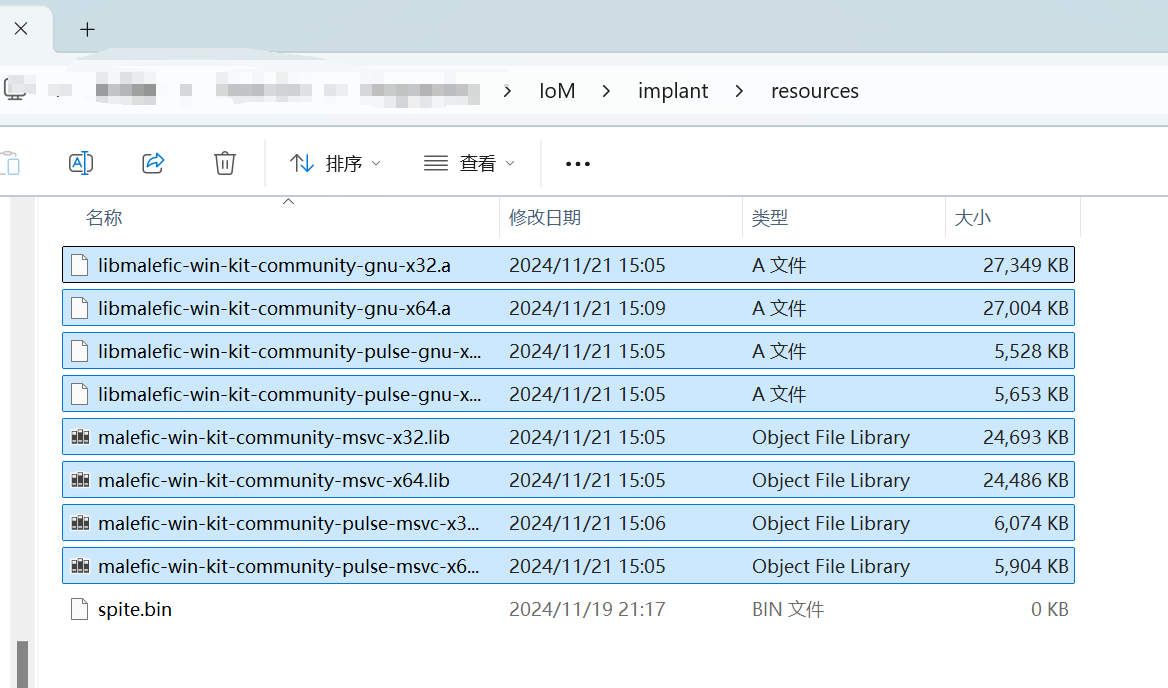The height and width of the screenshot is (688, 1168).
Task: Click the Share icon in the toolbar
Action: coord(153,162)
